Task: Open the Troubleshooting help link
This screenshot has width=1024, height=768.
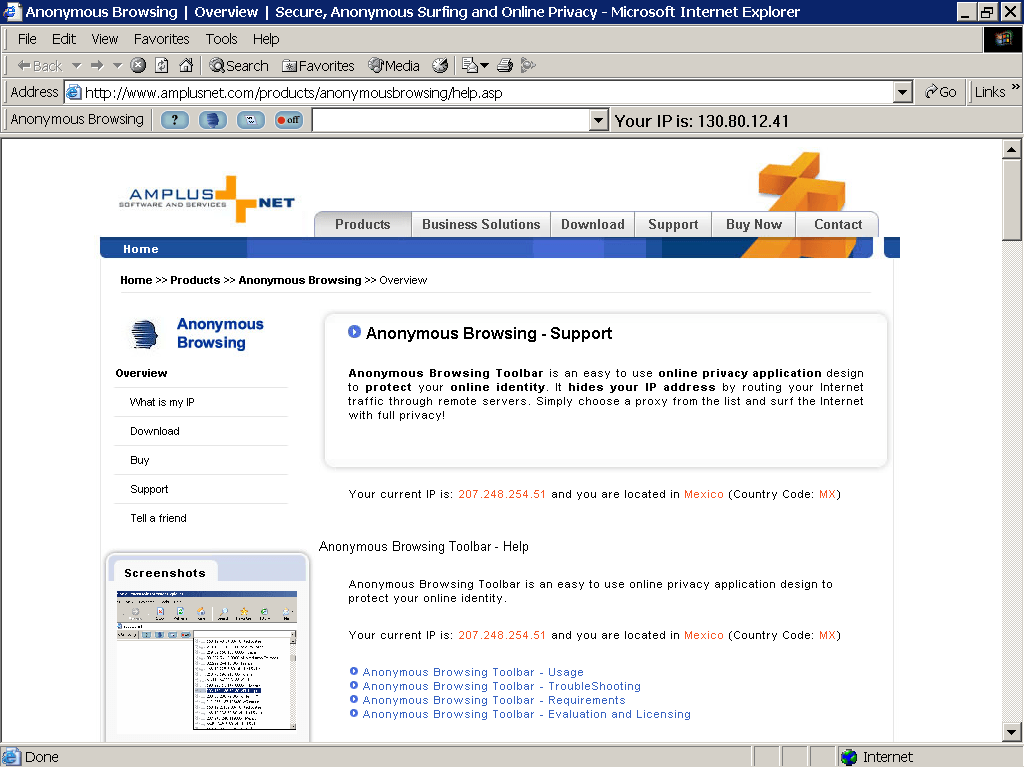Action: (x=501, y=686)
